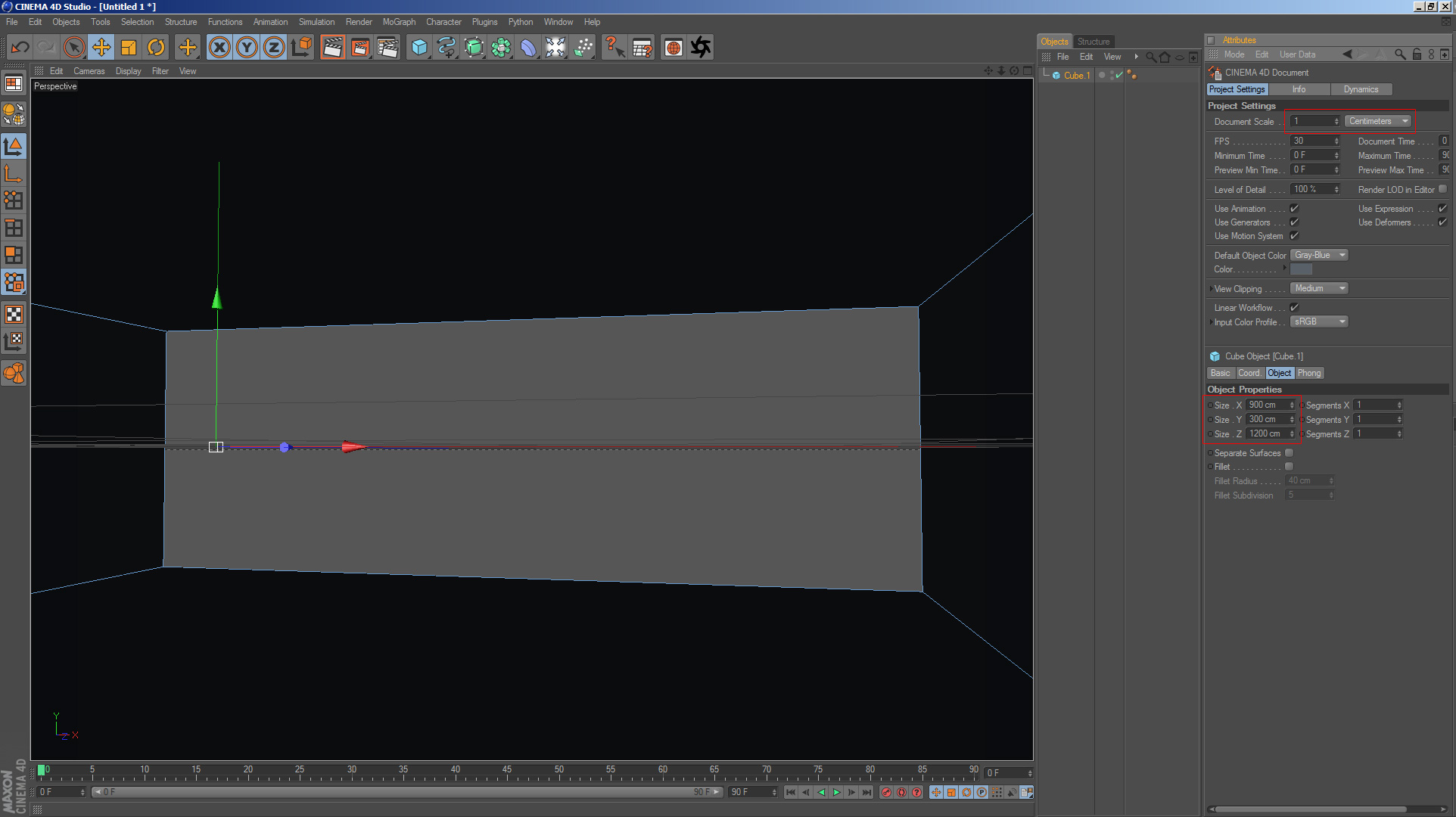
Task: Open the Render Settings clapperboard icon
Action: click(x=387, y=48)
